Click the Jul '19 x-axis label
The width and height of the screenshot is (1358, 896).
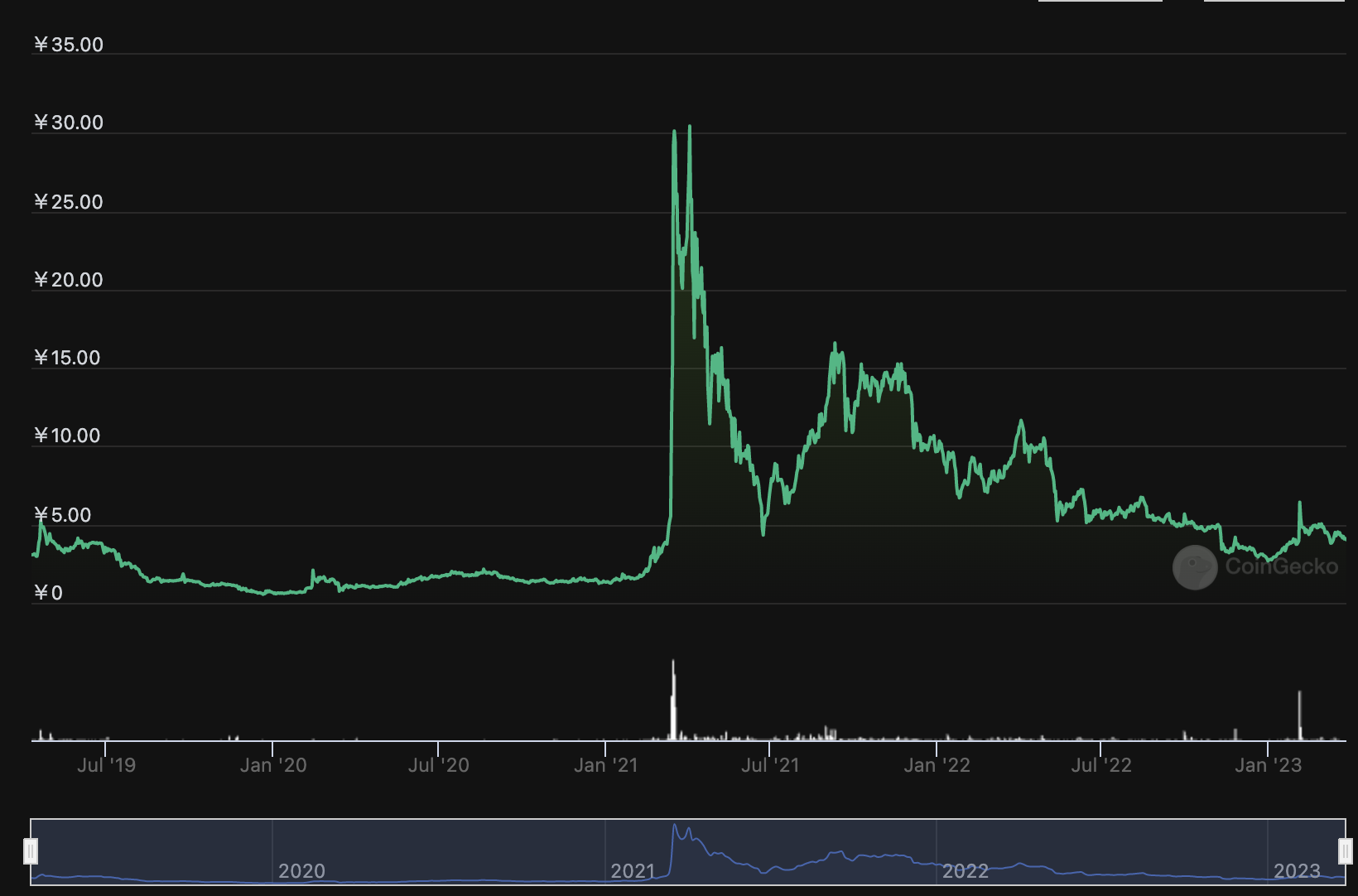tap(106, 765)
